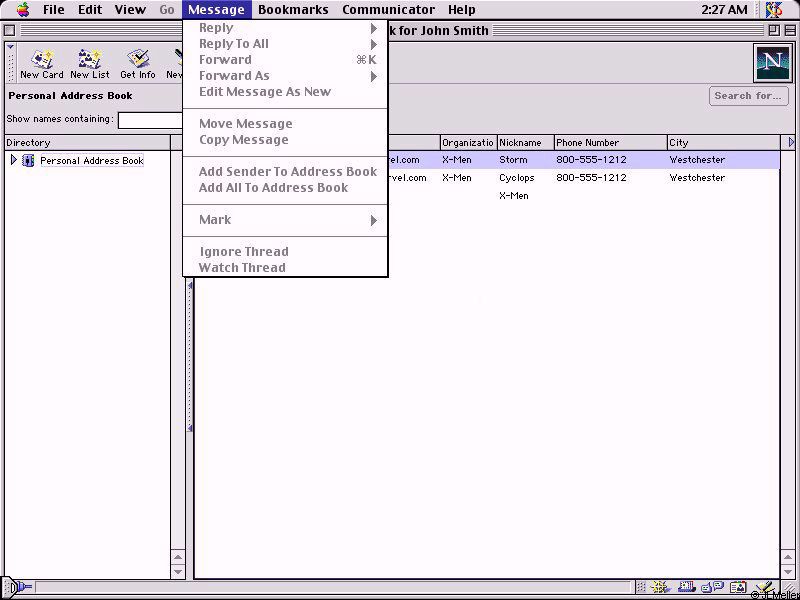Click the Netscape N logo icon
Image resolution: width=800 pixels, height=600 pixels.
tap(772, 63)
